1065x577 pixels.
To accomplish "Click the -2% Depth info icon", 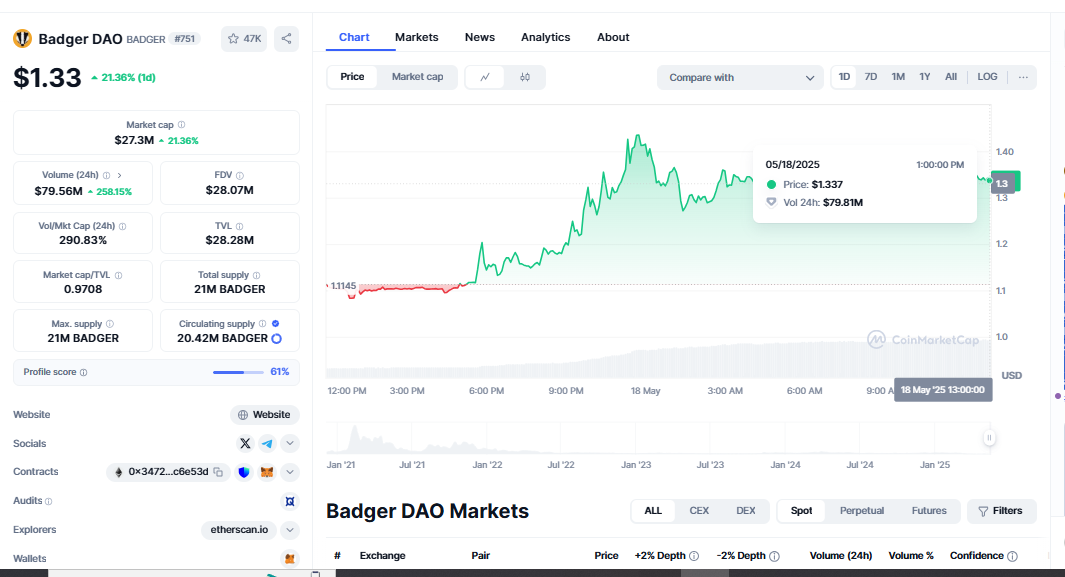I will coord(774,556).
